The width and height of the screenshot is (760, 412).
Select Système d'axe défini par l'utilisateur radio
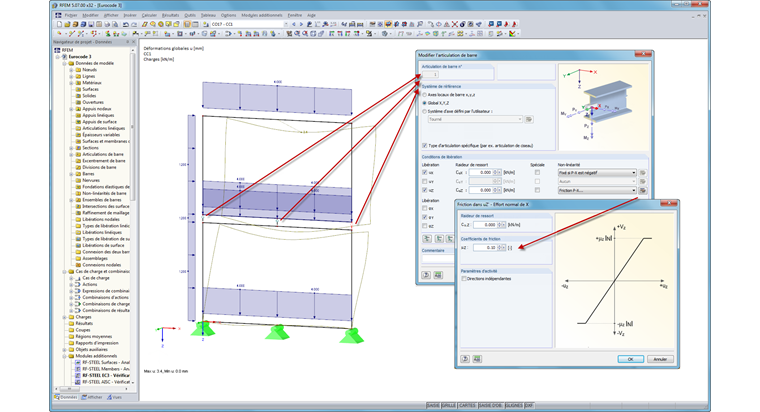coord(425,111)
